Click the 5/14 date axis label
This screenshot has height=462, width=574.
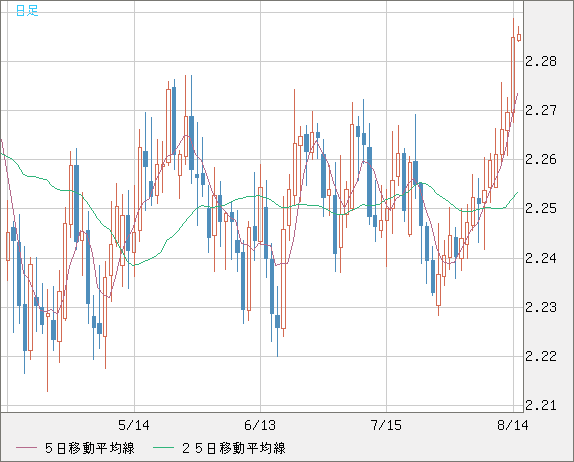tap(134, 425)
